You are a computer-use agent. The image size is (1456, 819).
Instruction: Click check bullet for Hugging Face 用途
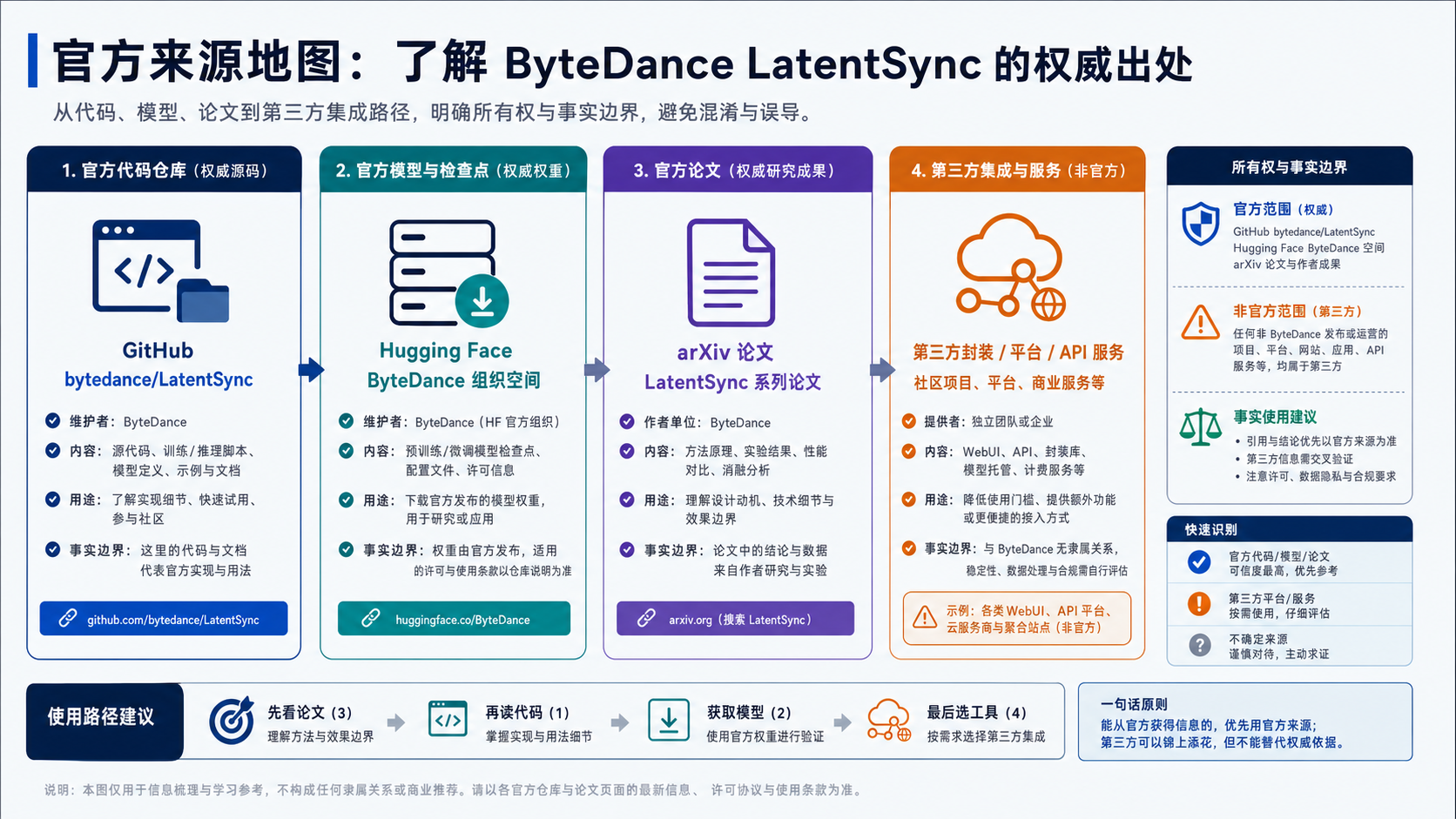[x=346, y=500]
